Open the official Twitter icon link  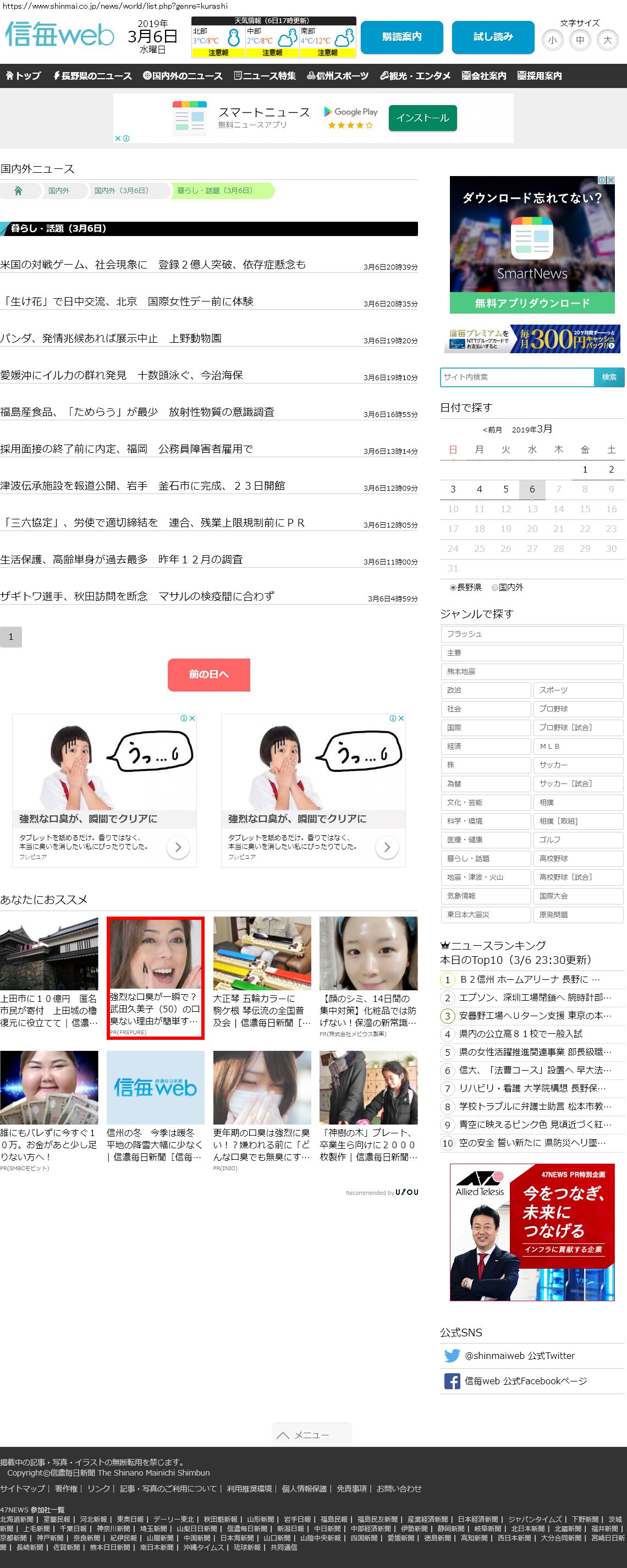[x=452, y=1356]
